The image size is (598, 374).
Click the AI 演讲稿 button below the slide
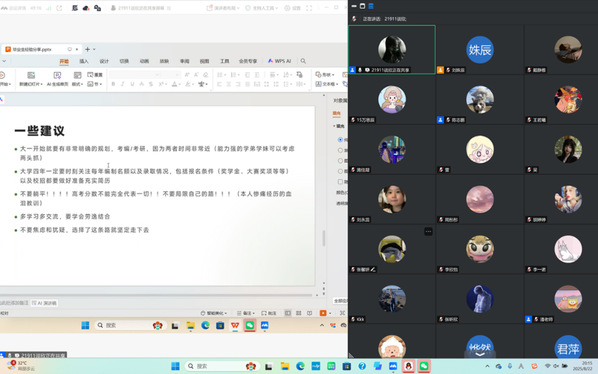point(45,303)
